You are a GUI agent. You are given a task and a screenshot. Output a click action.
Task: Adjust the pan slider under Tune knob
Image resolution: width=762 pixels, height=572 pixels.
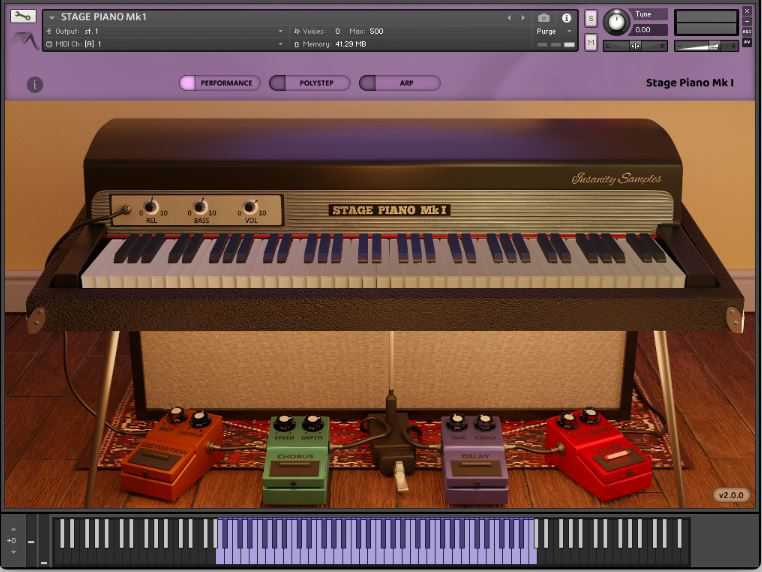tap(635, 45)
